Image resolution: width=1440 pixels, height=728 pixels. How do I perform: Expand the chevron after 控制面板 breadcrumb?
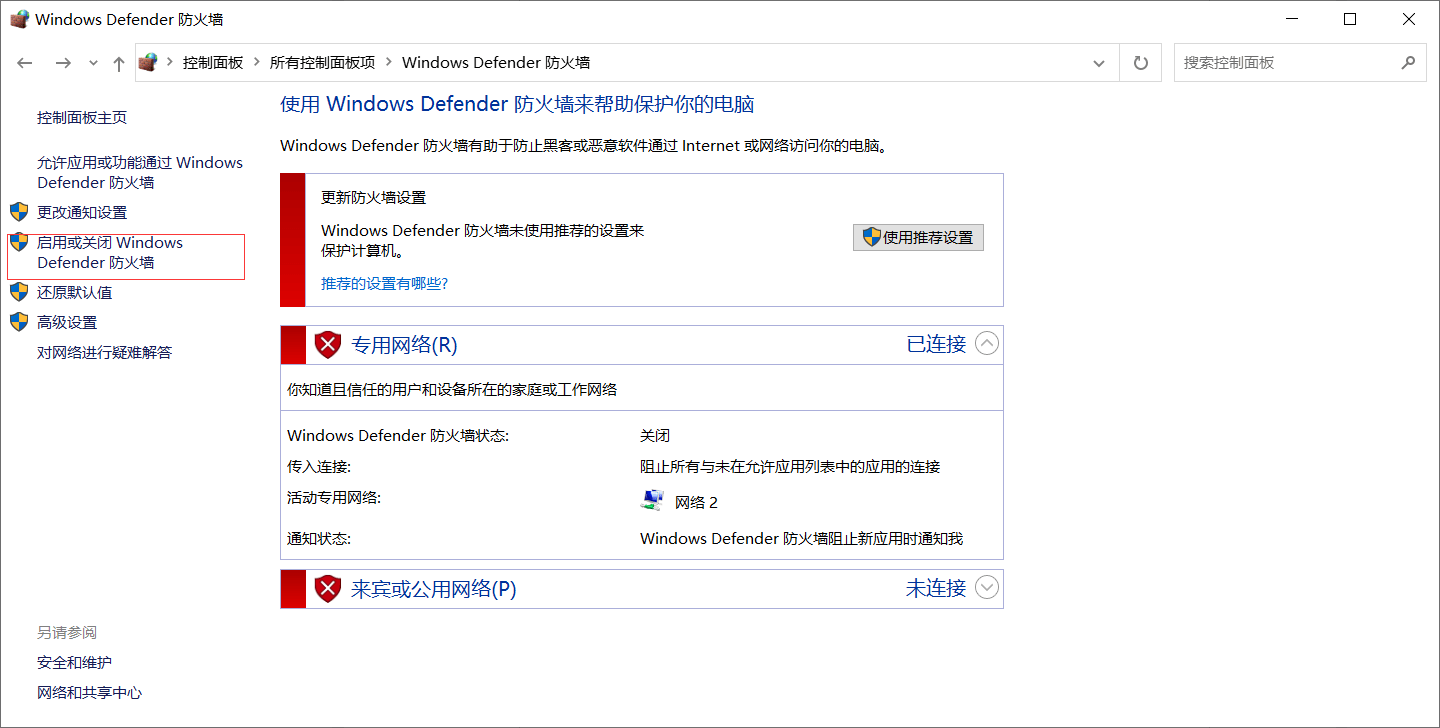(257, 62)
